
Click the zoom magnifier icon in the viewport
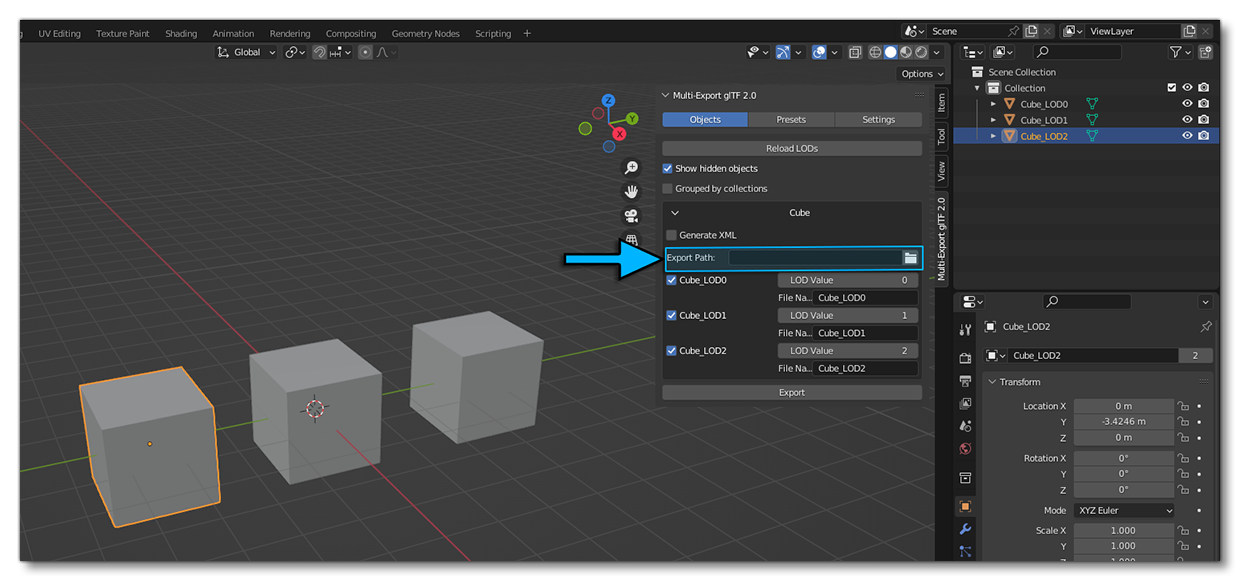tap(631, 168)
